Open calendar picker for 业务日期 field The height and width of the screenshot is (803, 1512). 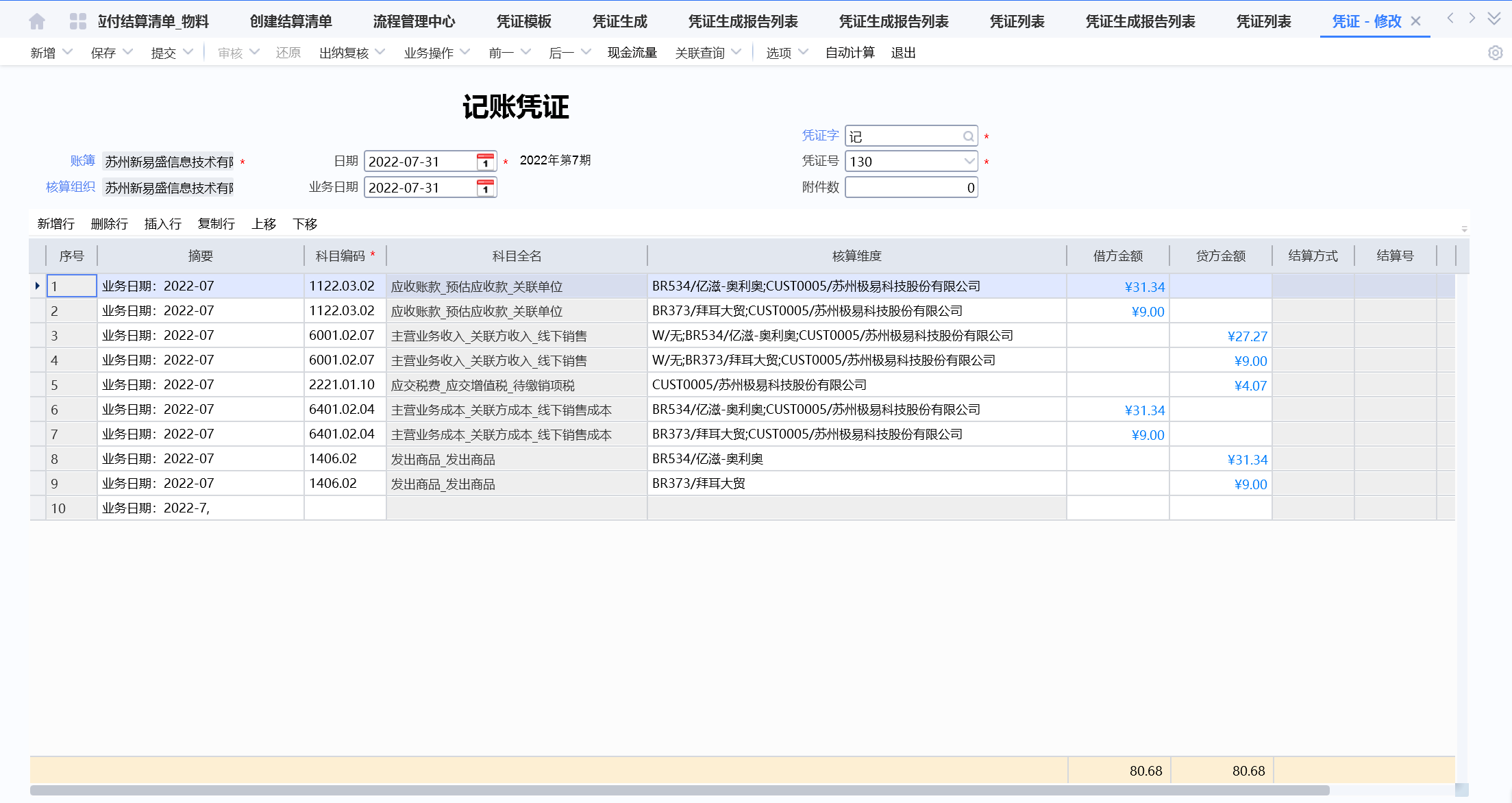point(485,188)
